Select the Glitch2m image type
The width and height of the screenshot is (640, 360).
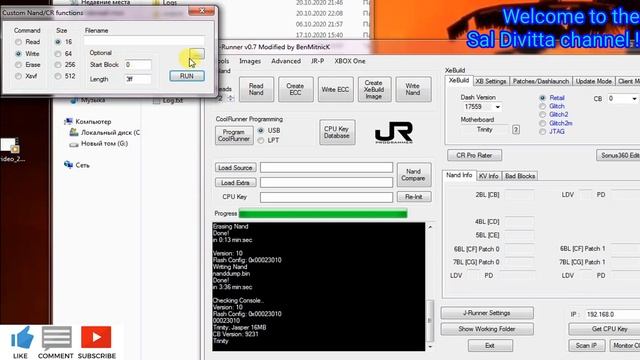click(542, 123)
